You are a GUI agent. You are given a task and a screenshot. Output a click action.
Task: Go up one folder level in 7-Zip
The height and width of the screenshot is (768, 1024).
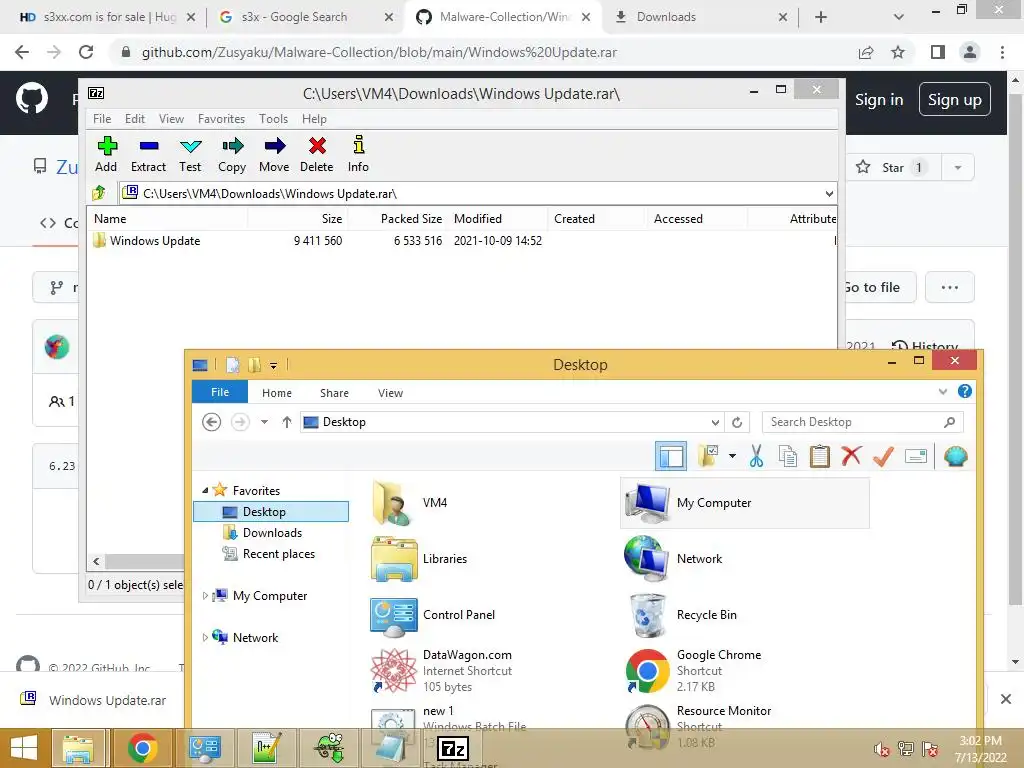(x=99, y=193)
